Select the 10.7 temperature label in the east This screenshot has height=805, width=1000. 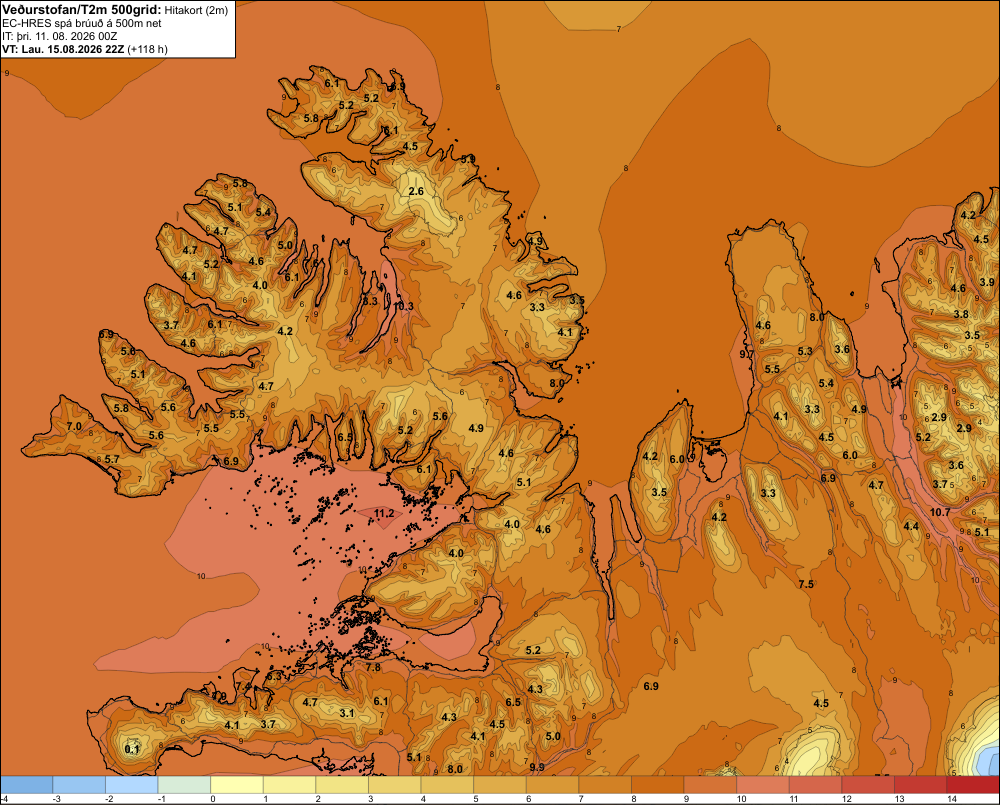point(939,512)
